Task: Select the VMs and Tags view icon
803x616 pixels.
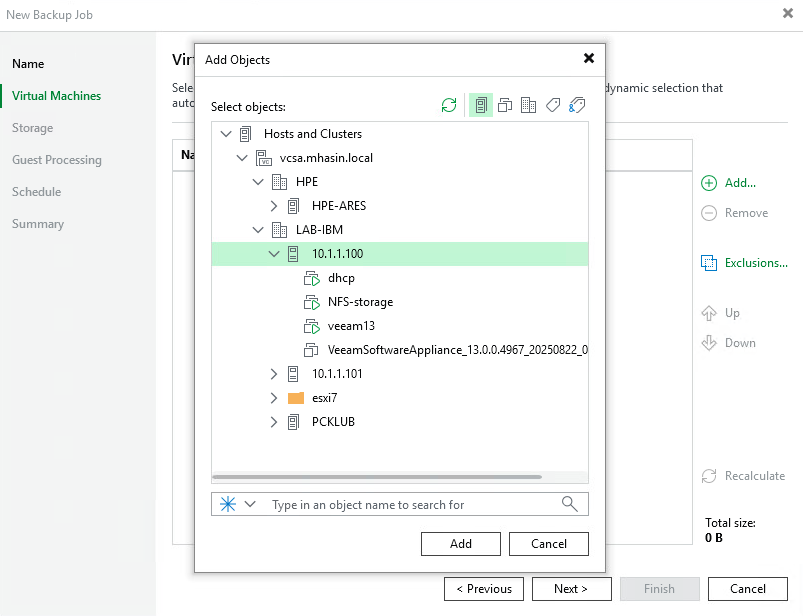Action: click(x=577, y=105)
